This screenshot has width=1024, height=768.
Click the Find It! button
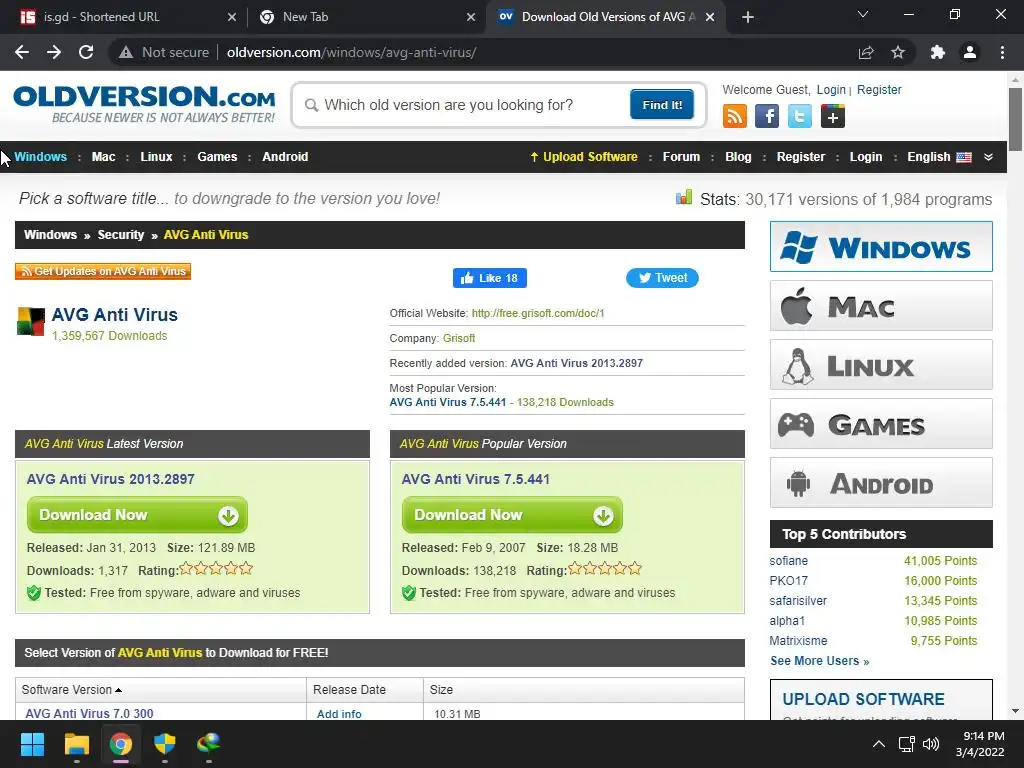click(x=662, y=104)
